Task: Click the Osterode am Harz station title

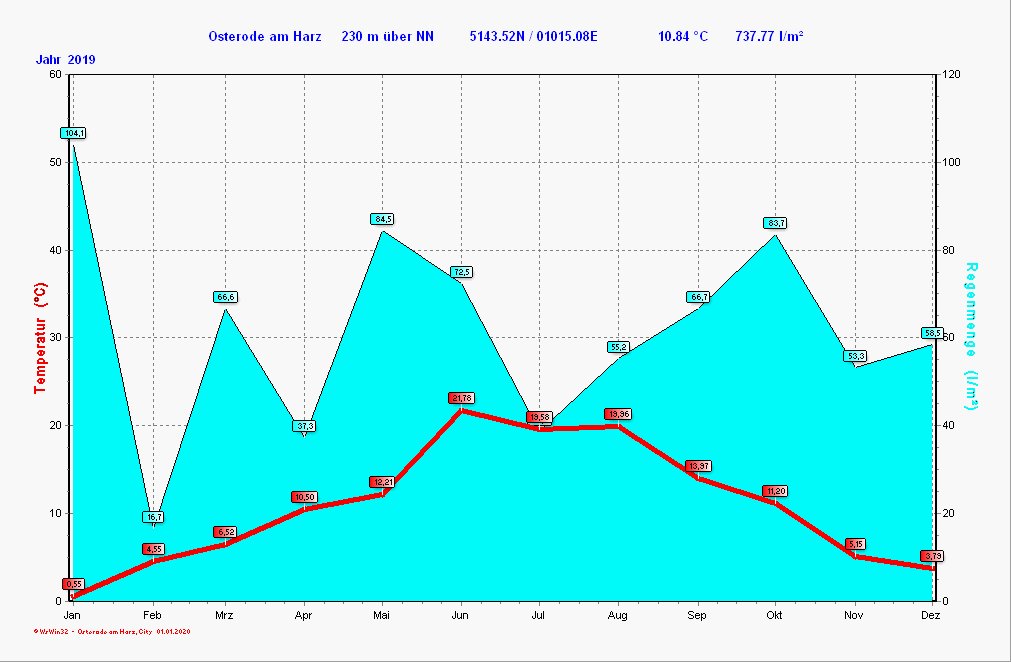Action: pos(264,37)
